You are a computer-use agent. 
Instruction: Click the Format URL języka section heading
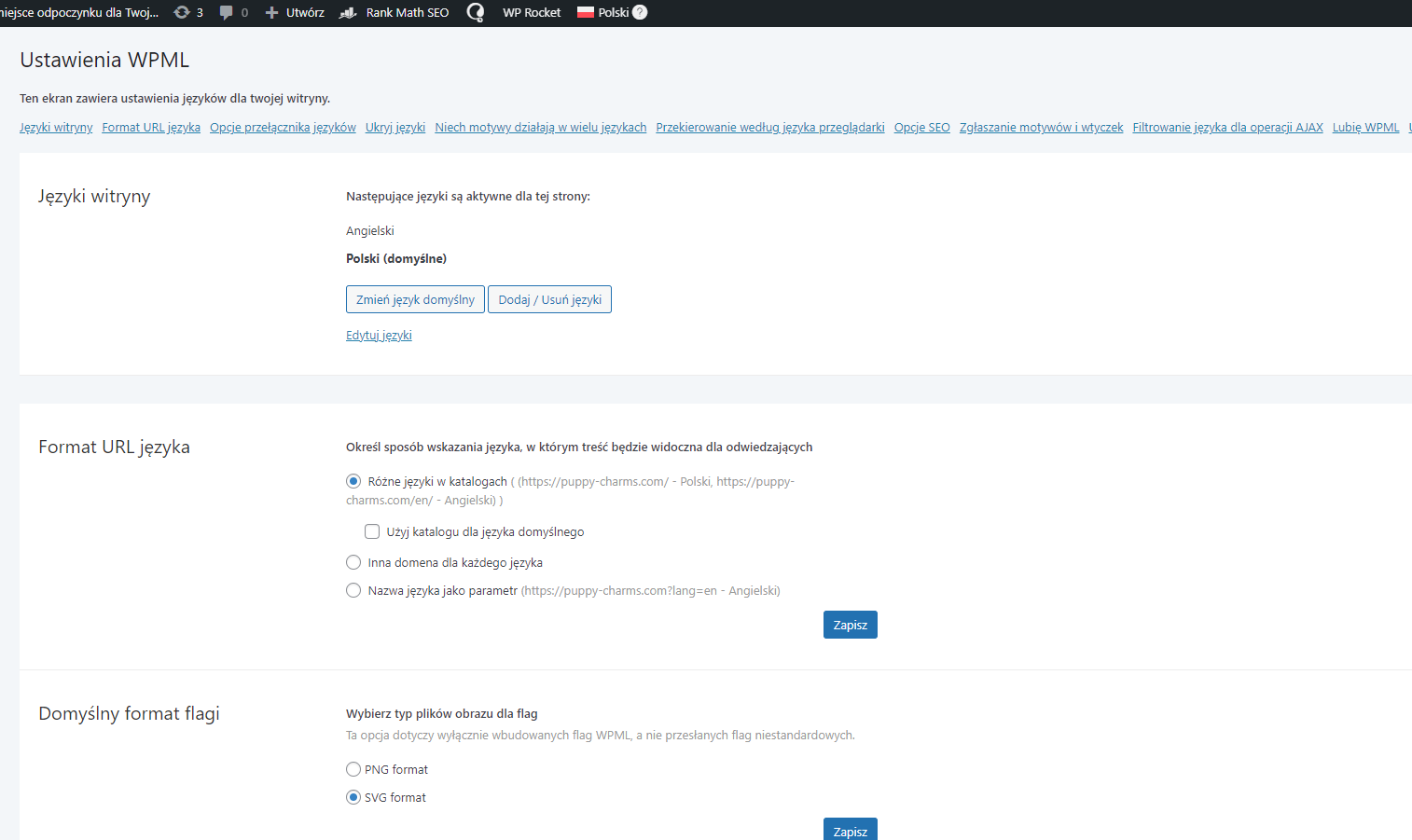(114, 448)
